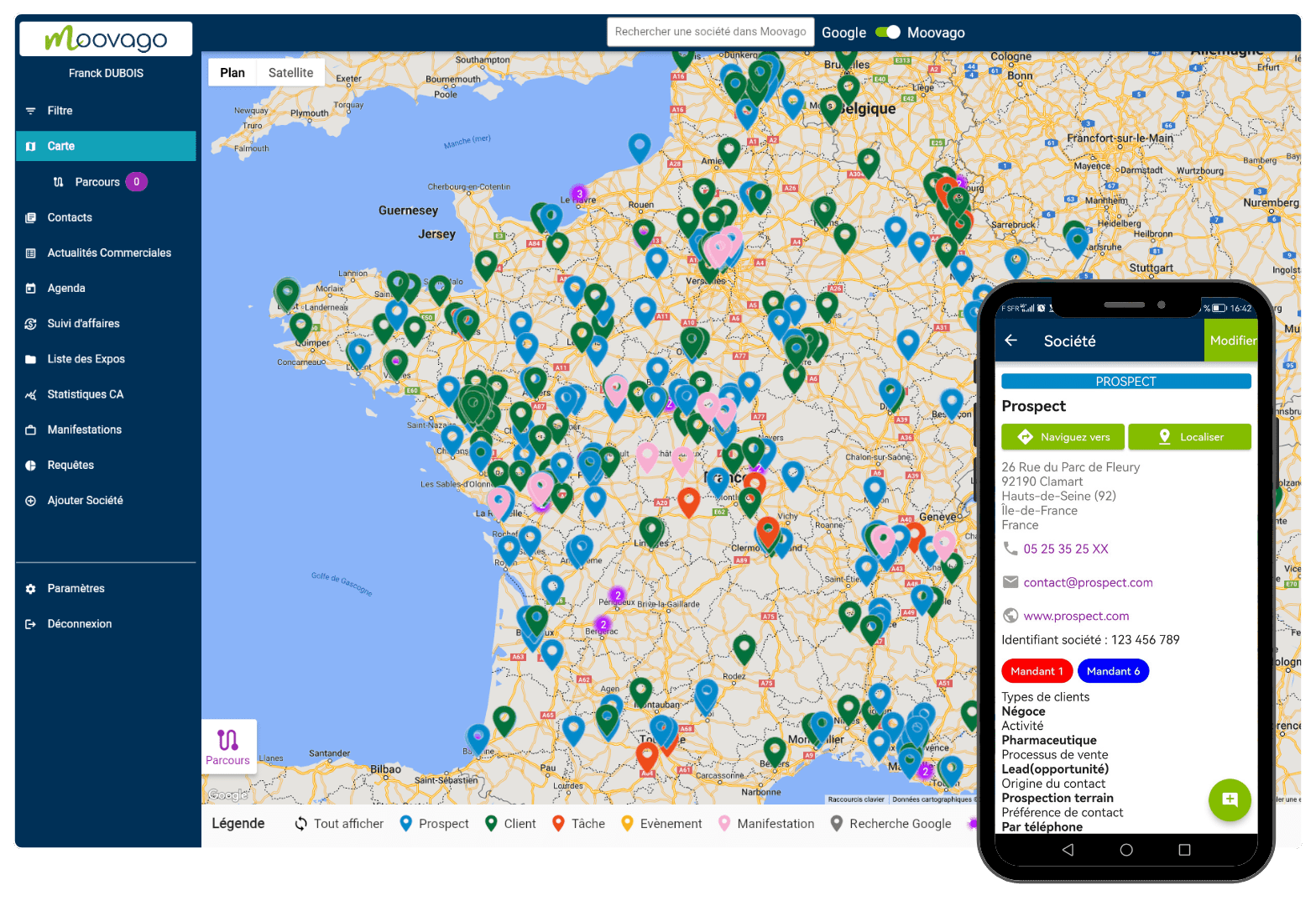1316x906 pixels.
Task: Click the Franck DUBOIS user name
Action: (x=106, y=73)
